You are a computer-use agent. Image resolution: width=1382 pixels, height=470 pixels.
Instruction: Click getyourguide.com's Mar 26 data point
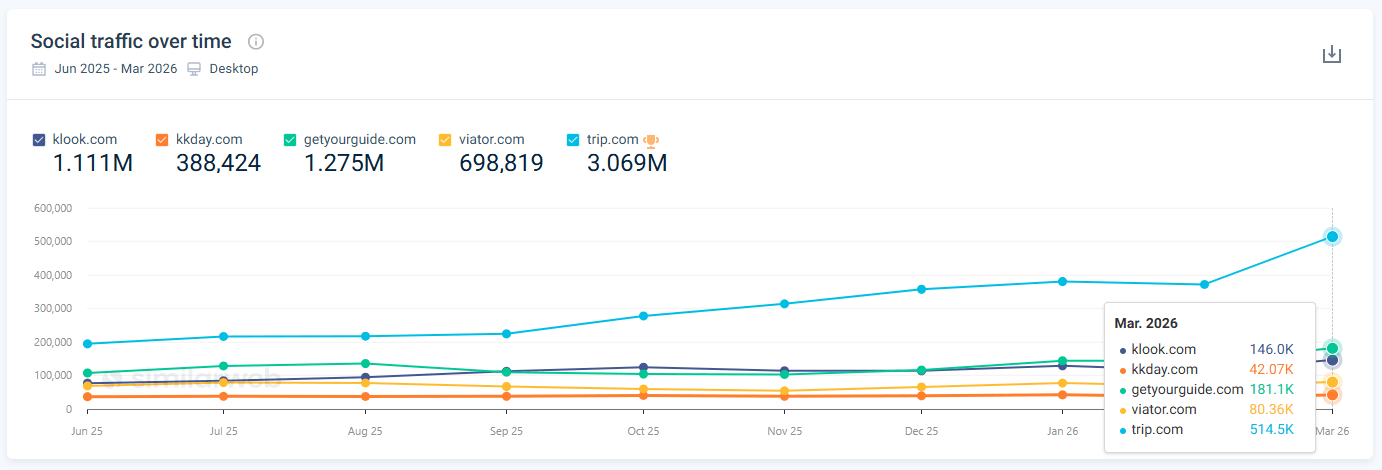pyautogui.click(x=1332, y=349)
